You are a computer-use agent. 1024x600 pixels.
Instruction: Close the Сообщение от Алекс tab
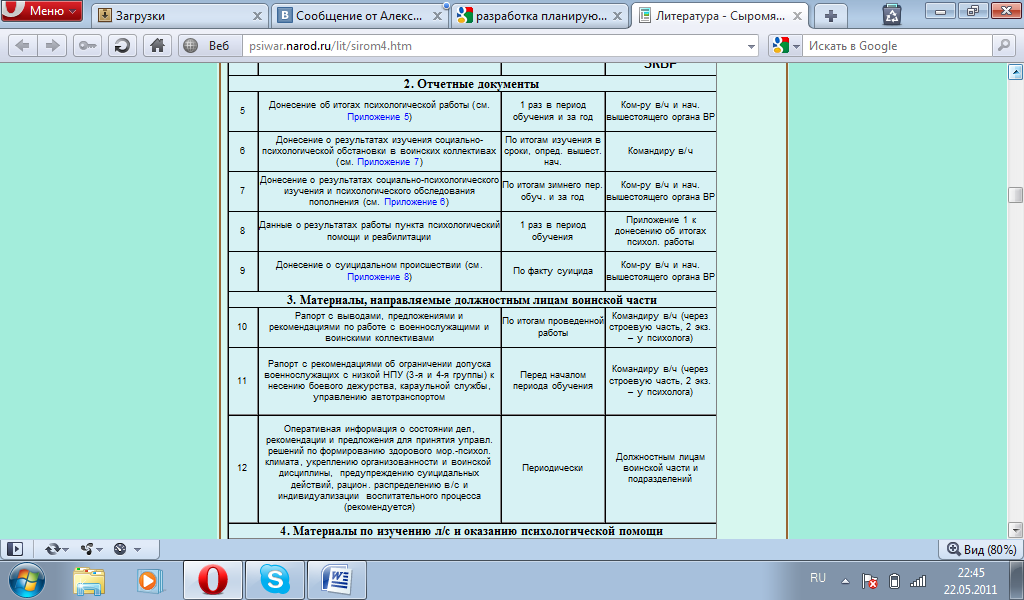coord(438,16)
